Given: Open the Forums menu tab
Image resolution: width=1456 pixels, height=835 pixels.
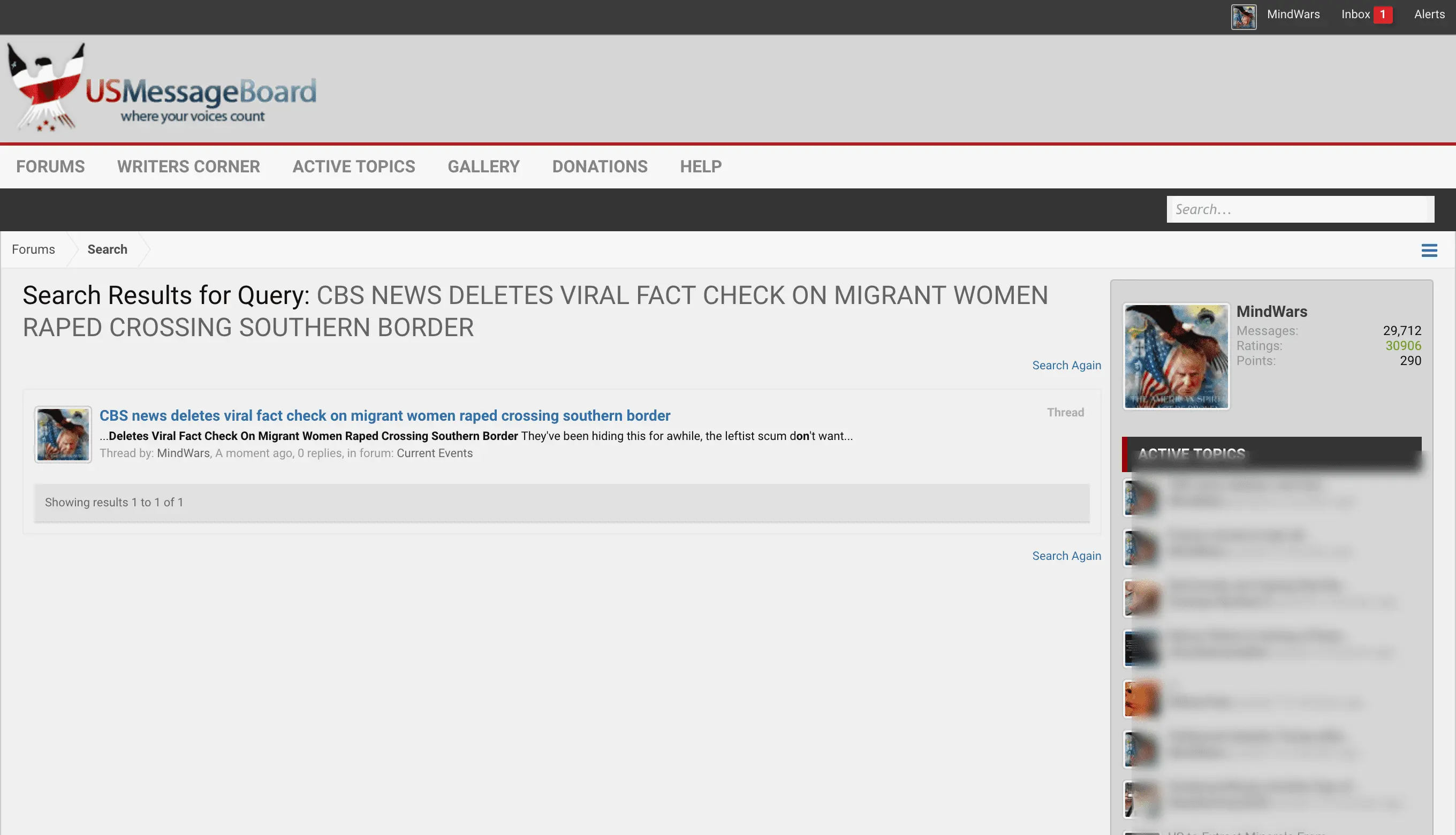Looking at the screenshot, I should (x=50, y=166).
